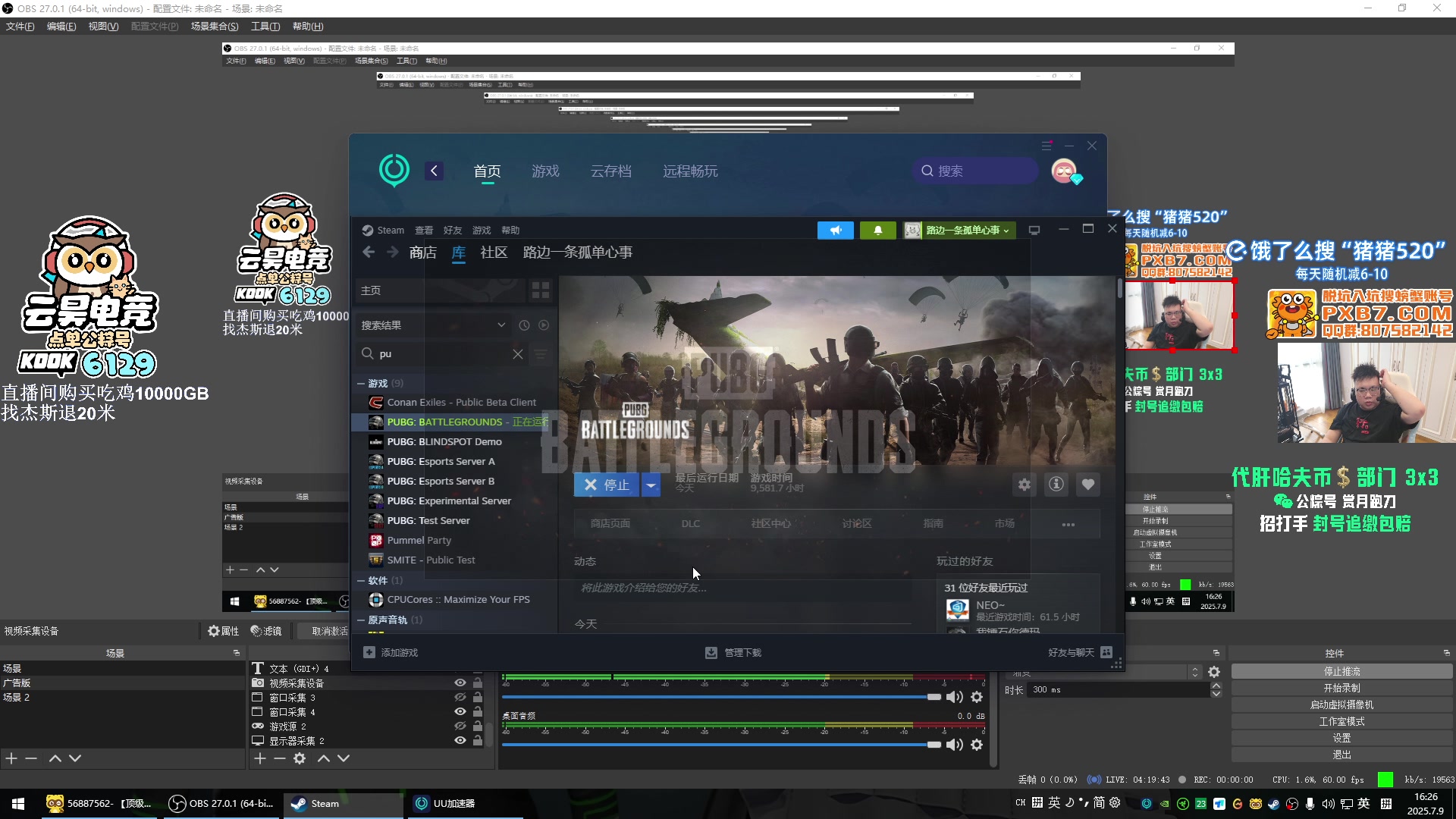Image resolution: width=1456 pixels, height=819 pixels.
Task: Open OBS source properties gear in sources toolbar
Action: point(300,758)
